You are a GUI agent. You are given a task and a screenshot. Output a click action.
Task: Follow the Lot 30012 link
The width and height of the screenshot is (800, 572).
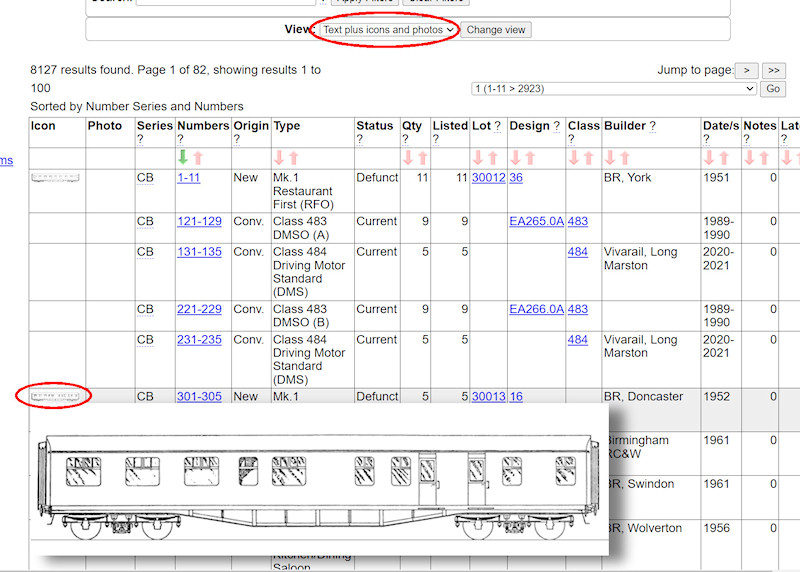click(488, 178)
